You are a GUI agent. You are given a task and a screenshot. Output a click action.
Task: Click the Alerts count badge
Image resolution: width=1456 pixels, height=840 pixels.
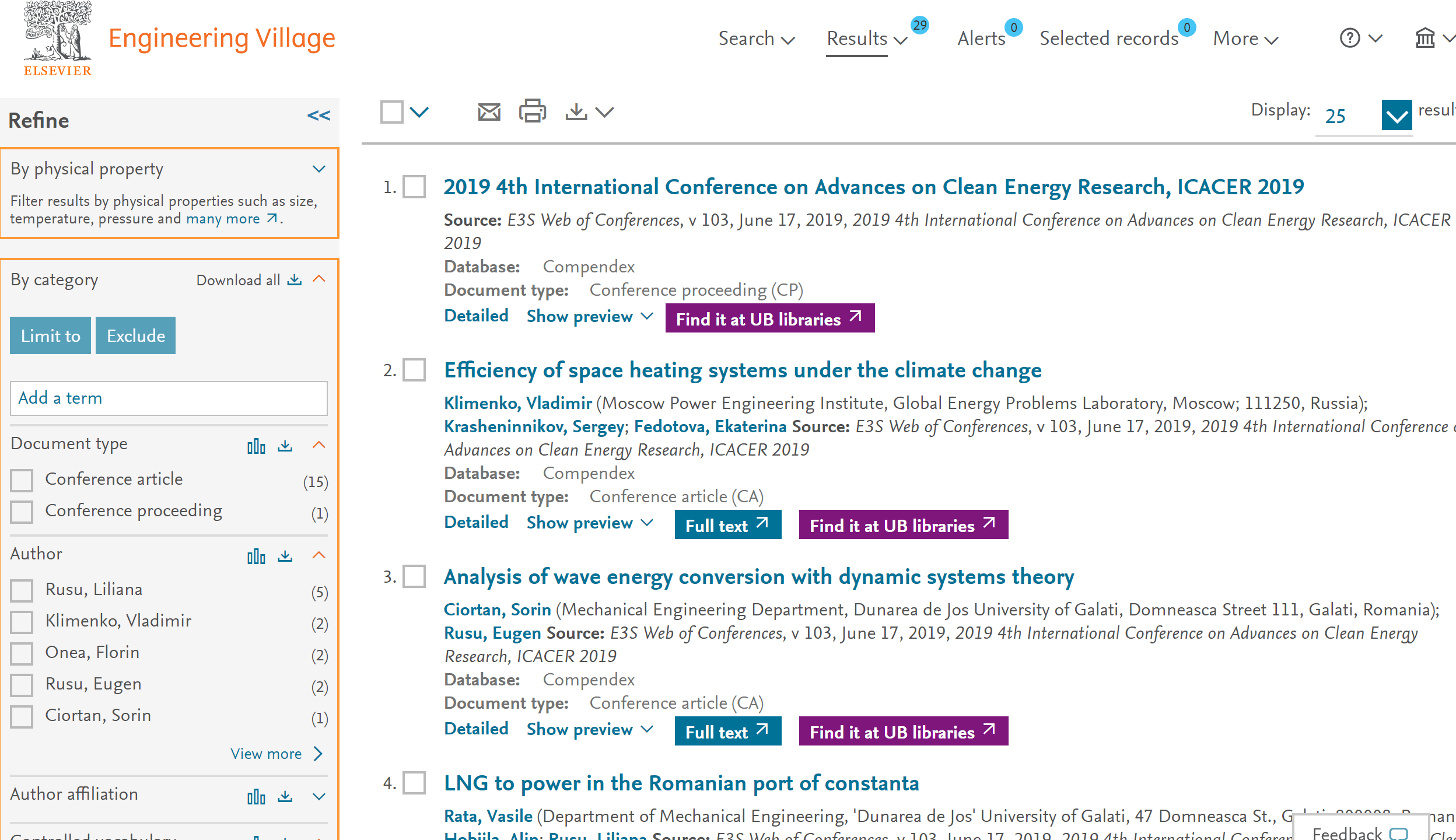coord(1014,27)
